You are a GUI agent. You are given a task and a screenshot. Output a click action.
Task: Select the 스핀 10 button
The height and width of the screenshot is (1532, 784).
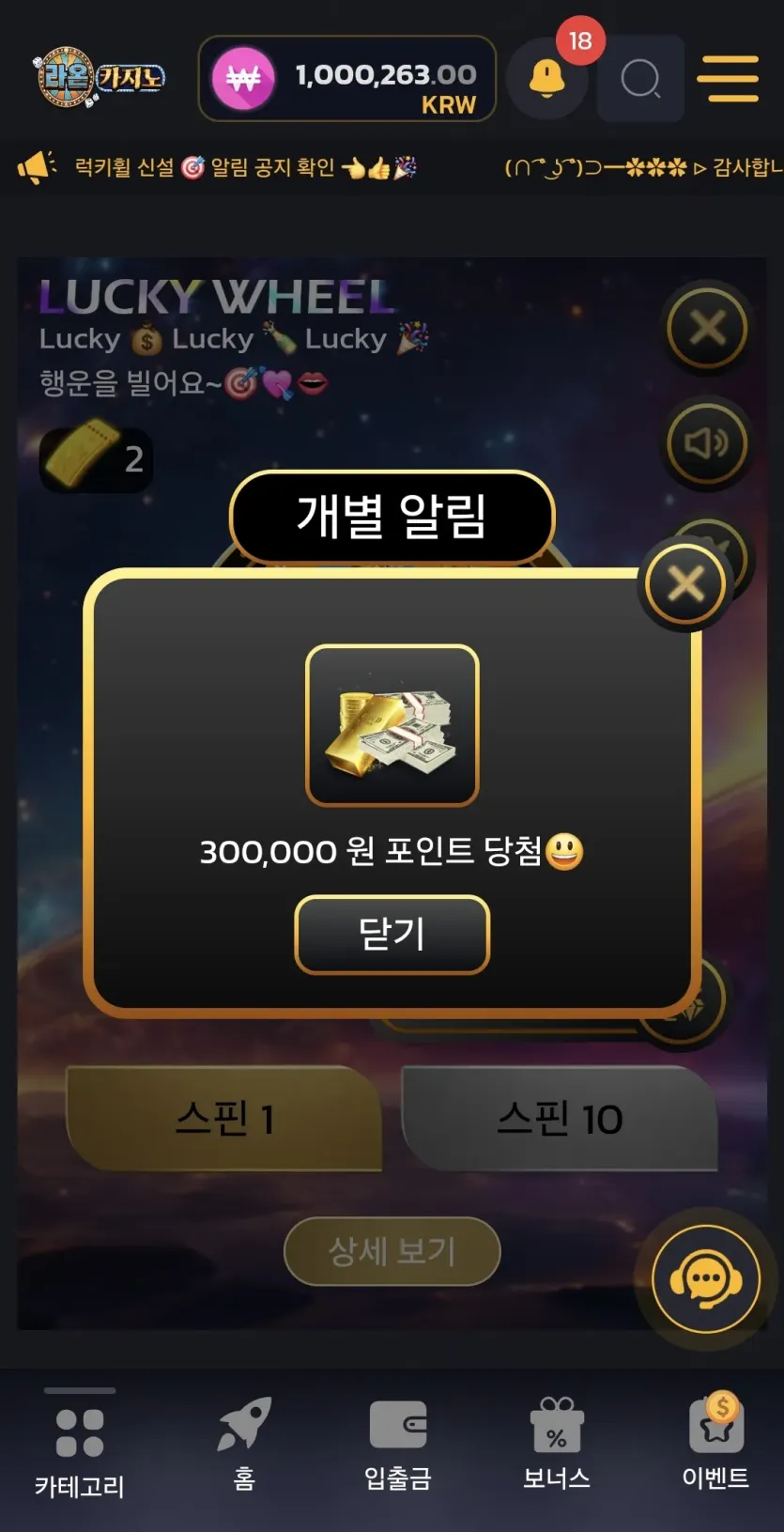point(560,1119)
